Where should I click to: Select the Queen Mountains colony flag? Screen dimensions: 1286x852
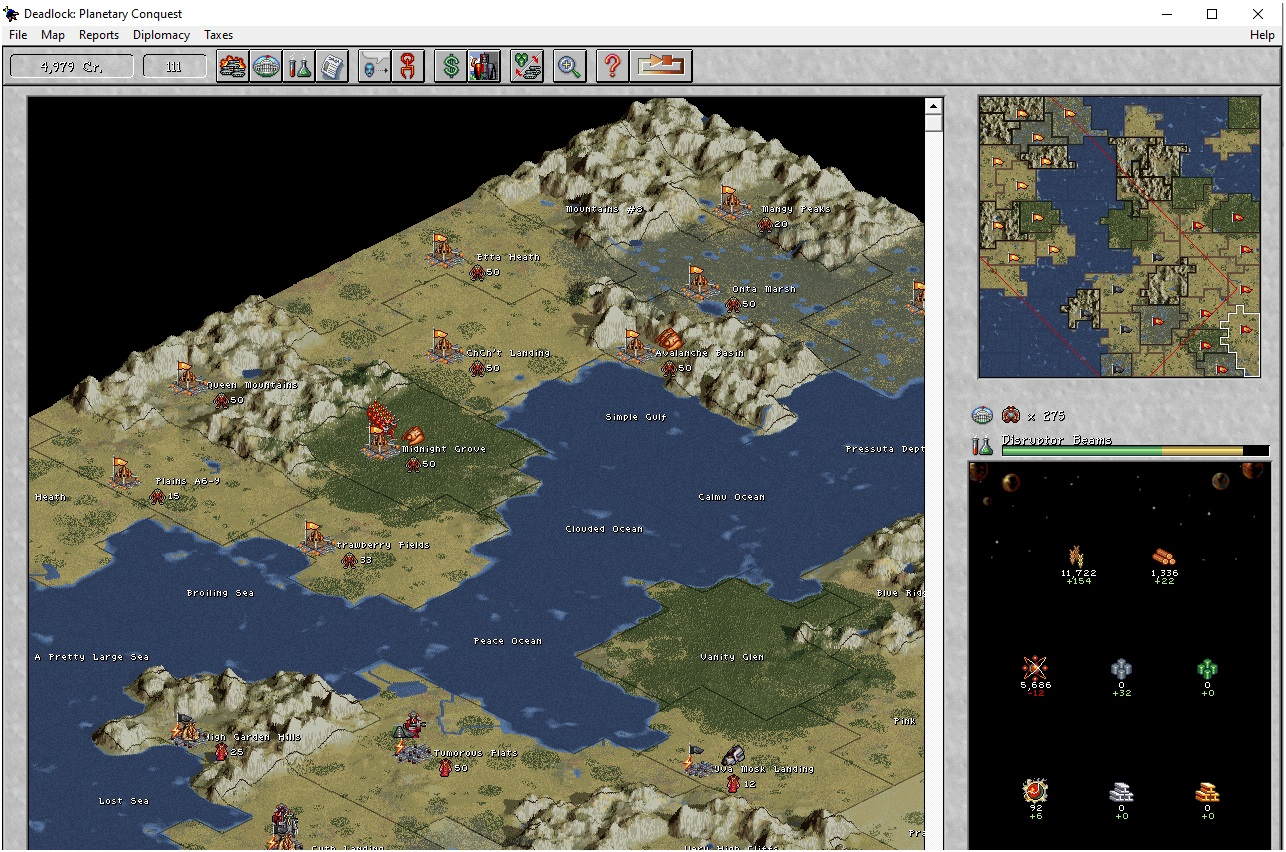[x=186, y=378]
